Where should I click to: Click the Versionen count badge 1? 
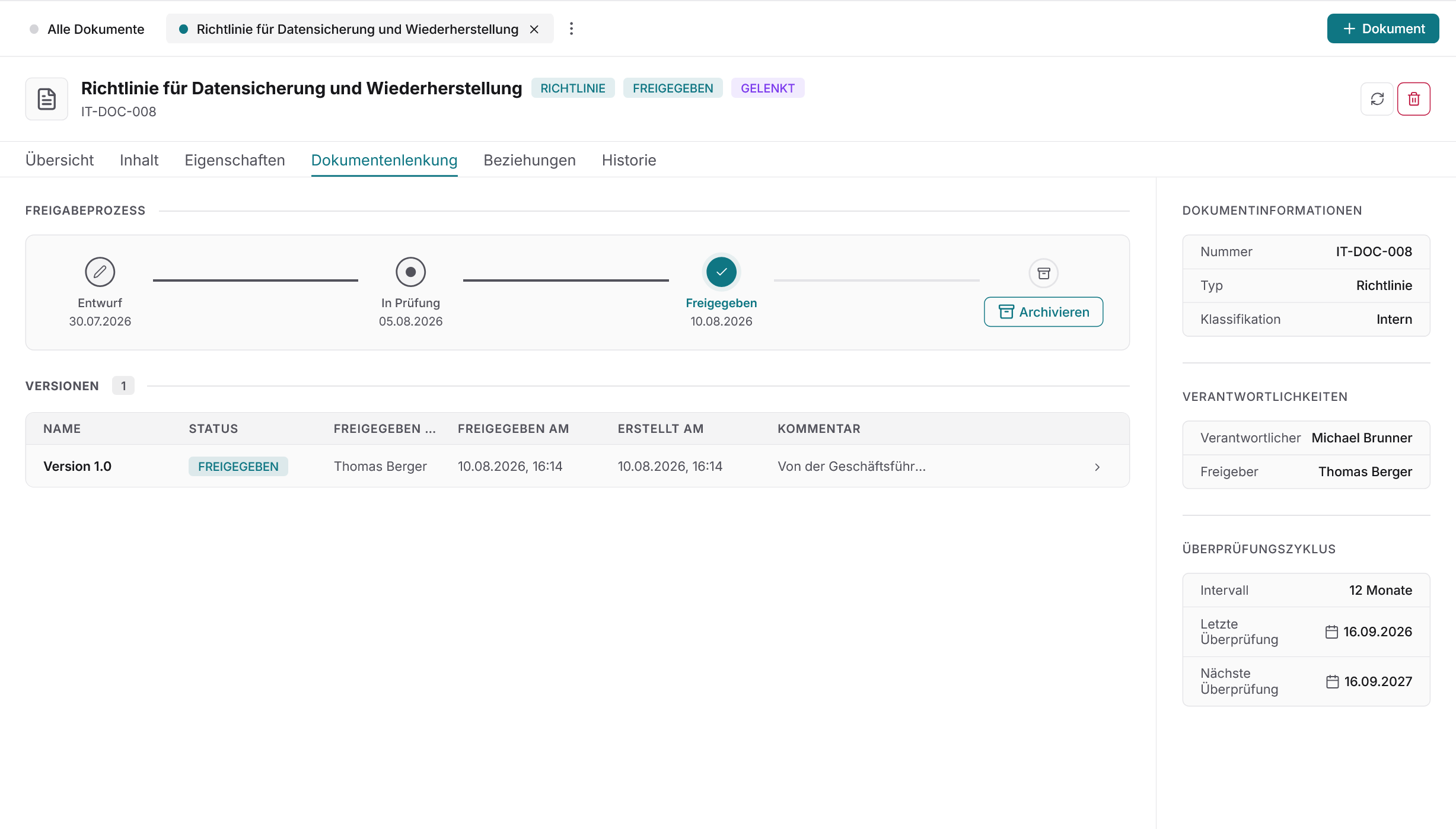coord(123,386)
